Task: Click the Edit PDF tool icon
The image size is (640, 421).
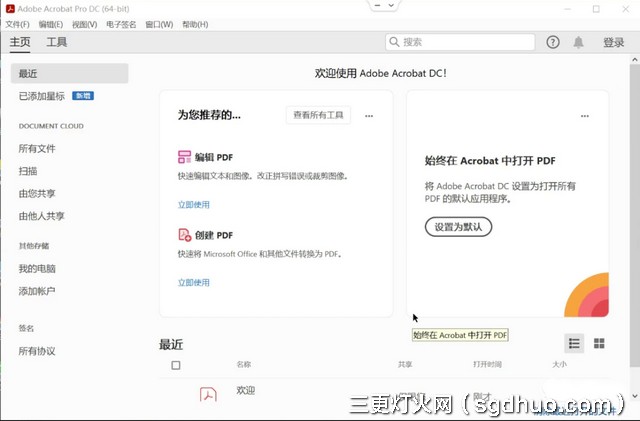Action: point(184,157)
